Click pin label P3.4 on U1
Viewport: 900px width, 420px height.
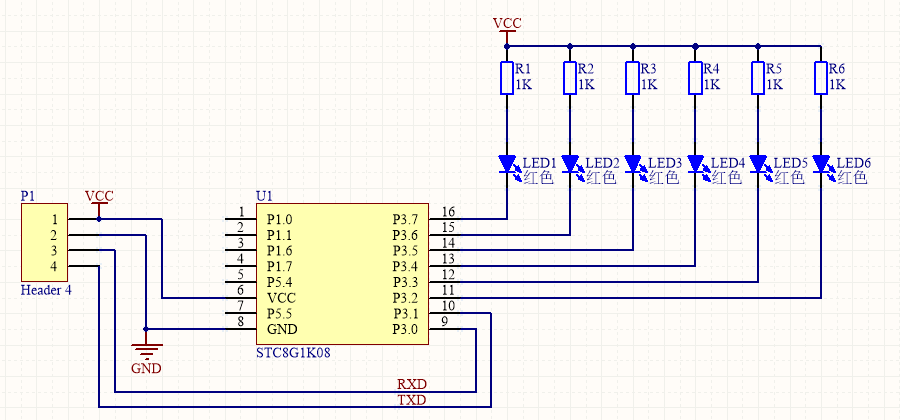405,267
